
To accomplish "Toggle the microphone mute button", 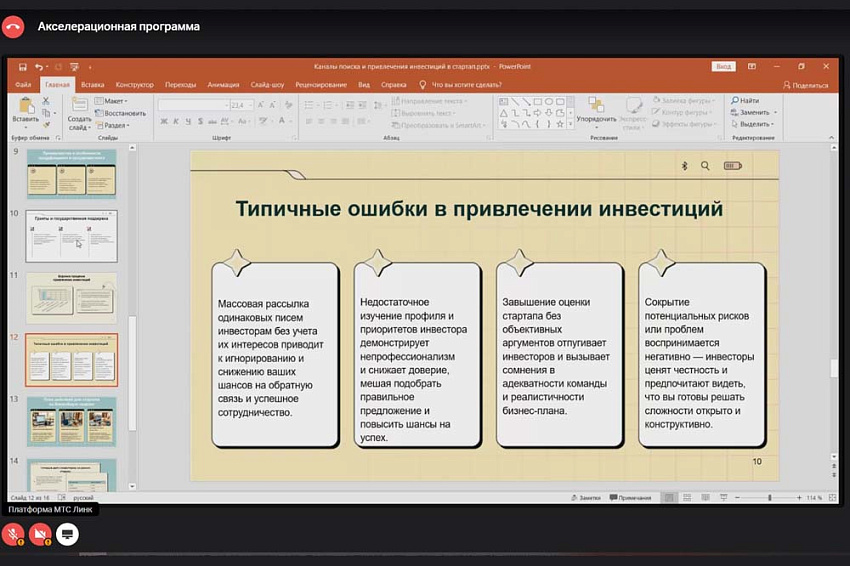I will pos(13,534).
